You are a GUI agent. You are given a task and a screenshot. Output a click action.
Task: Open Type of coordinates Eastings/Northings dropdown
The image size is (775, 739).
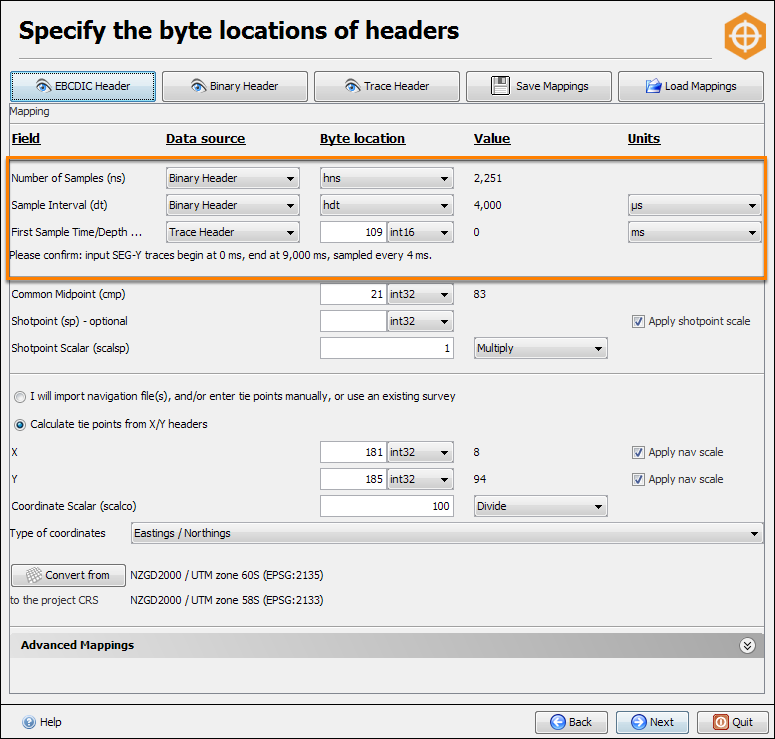(x=447, y=533)
